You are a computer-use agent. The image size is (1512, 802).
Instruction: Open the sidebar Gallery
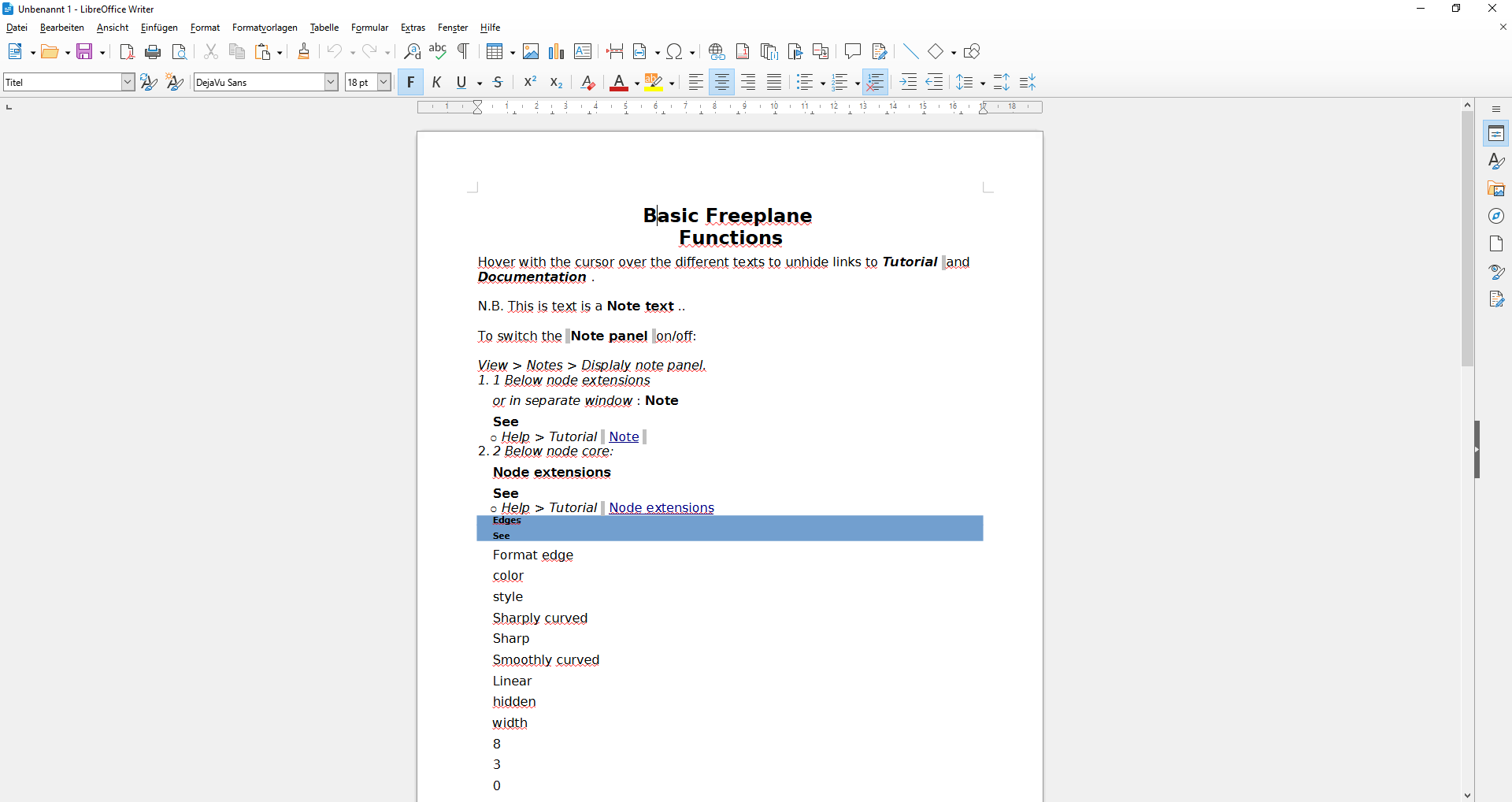point(1496,188)
